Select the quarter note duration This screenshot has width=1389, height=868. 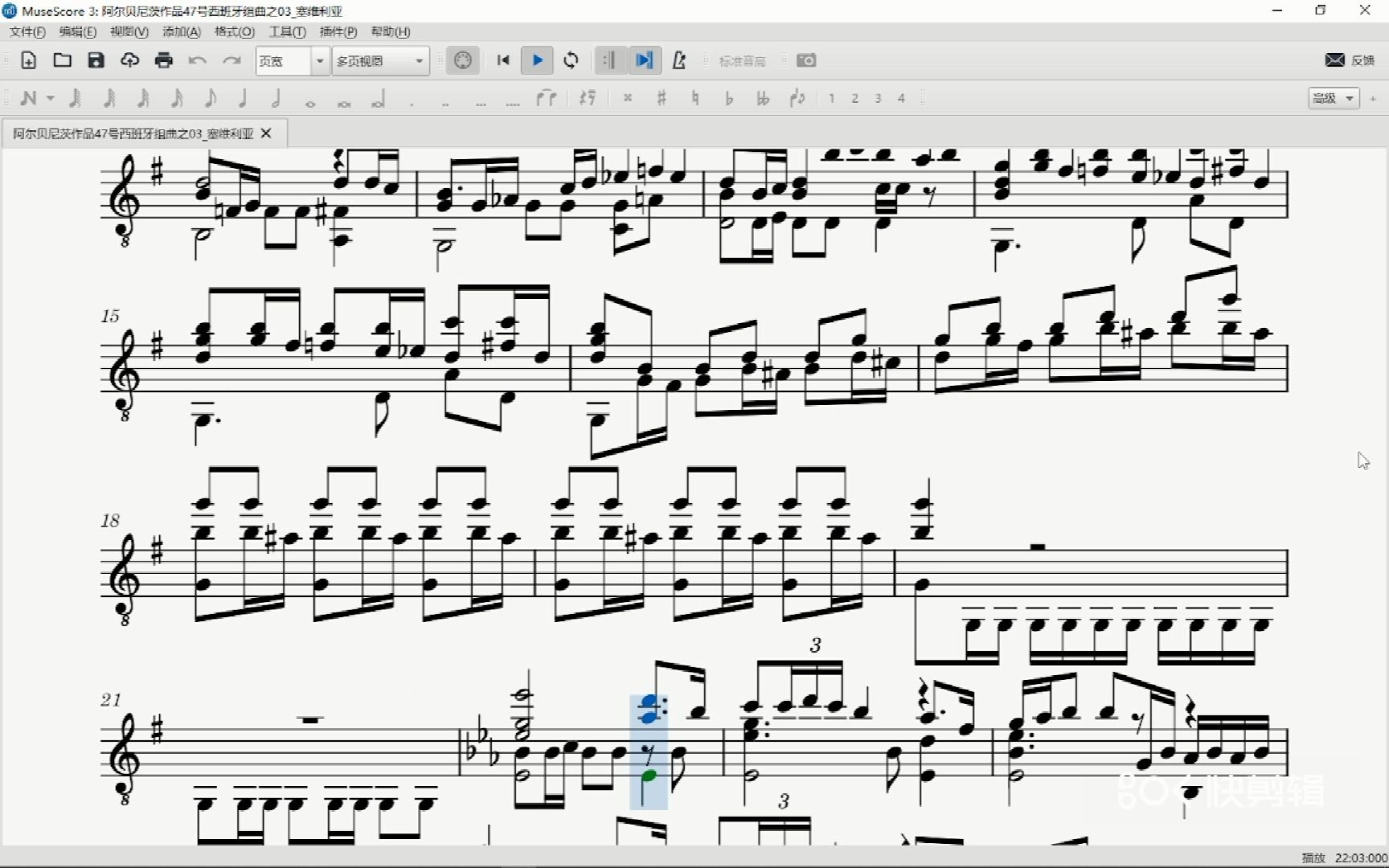(243, 98)
